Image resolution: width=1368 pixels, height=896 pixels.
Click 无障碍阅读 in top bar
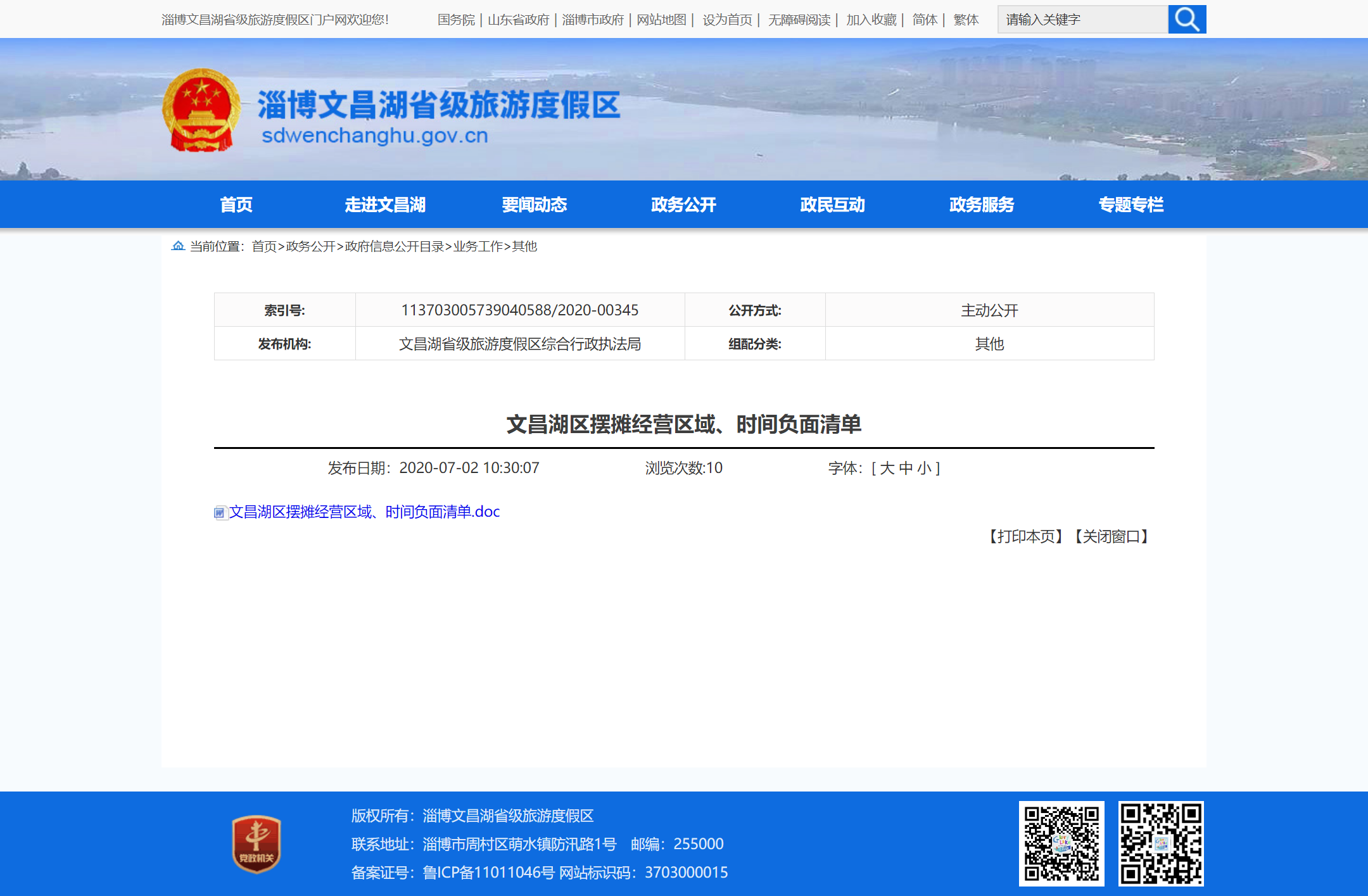pyautogui.click(x=799, y=20)
